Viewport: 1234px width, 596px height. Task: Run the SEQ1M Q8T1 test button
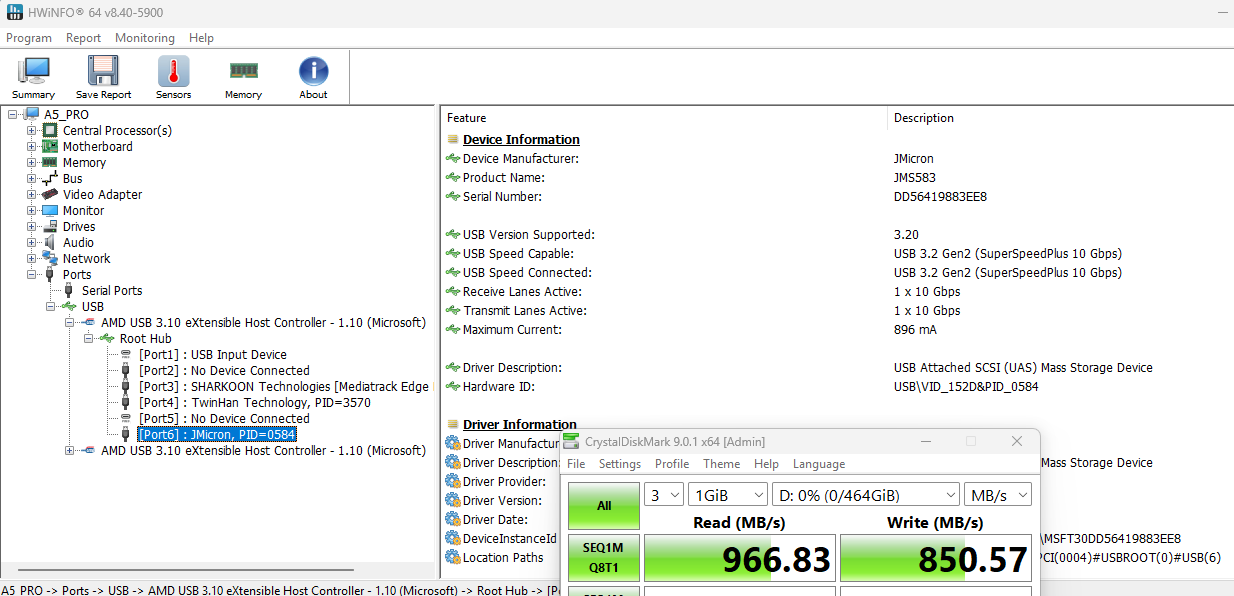pos(604,557)
